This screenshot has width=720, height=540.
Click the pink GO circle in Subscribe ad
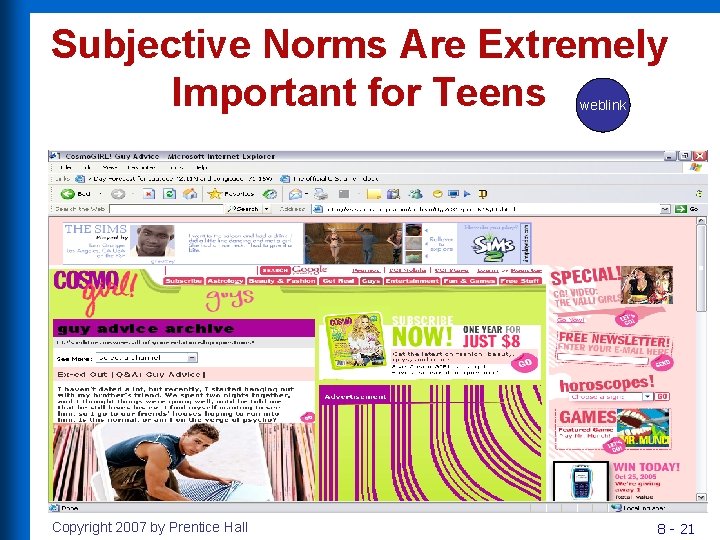coord(525,363)
